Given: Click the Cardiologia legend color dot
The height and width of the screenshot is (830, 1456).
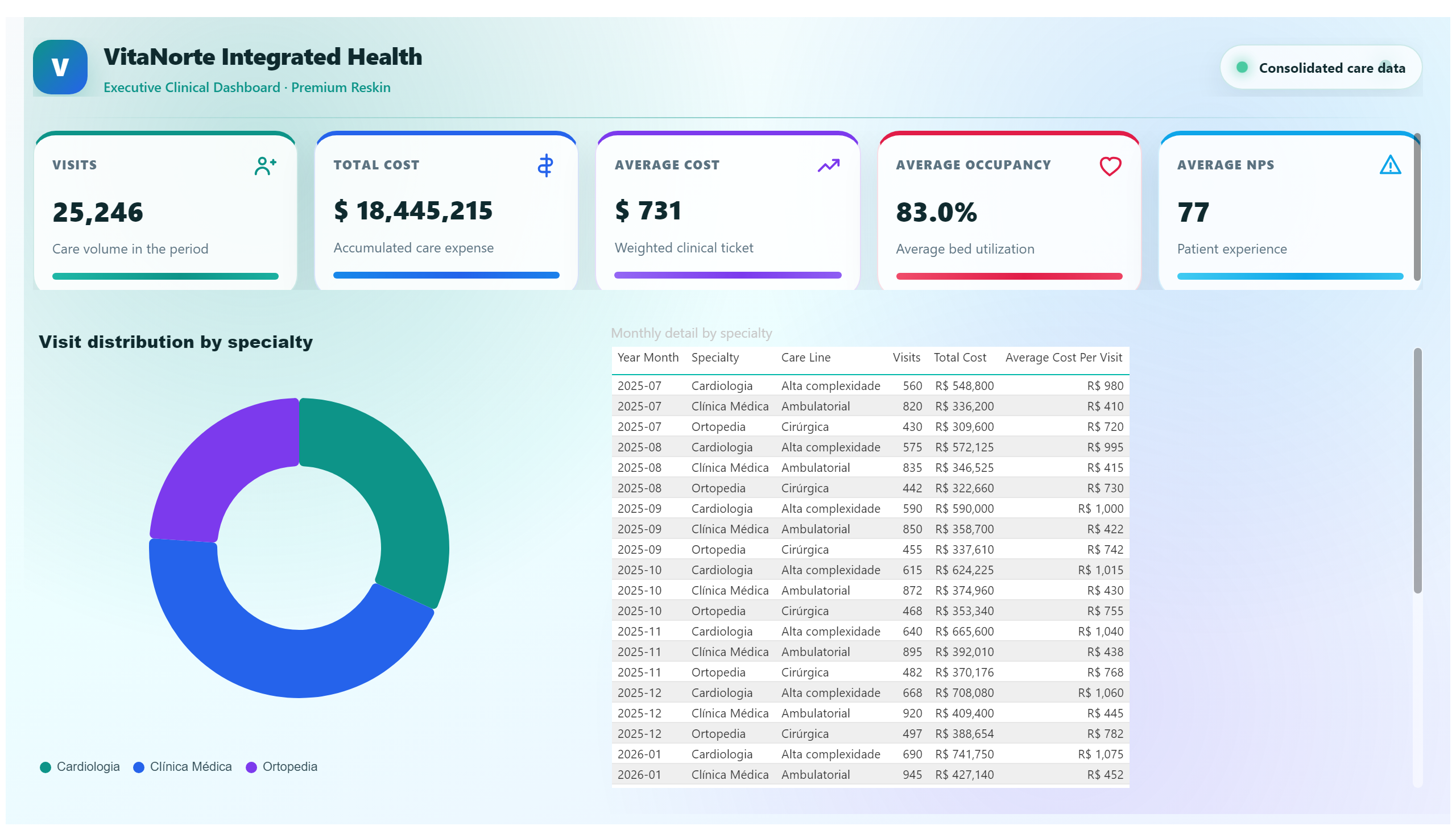Looking at the screenshot, I should tap(45, 767).
